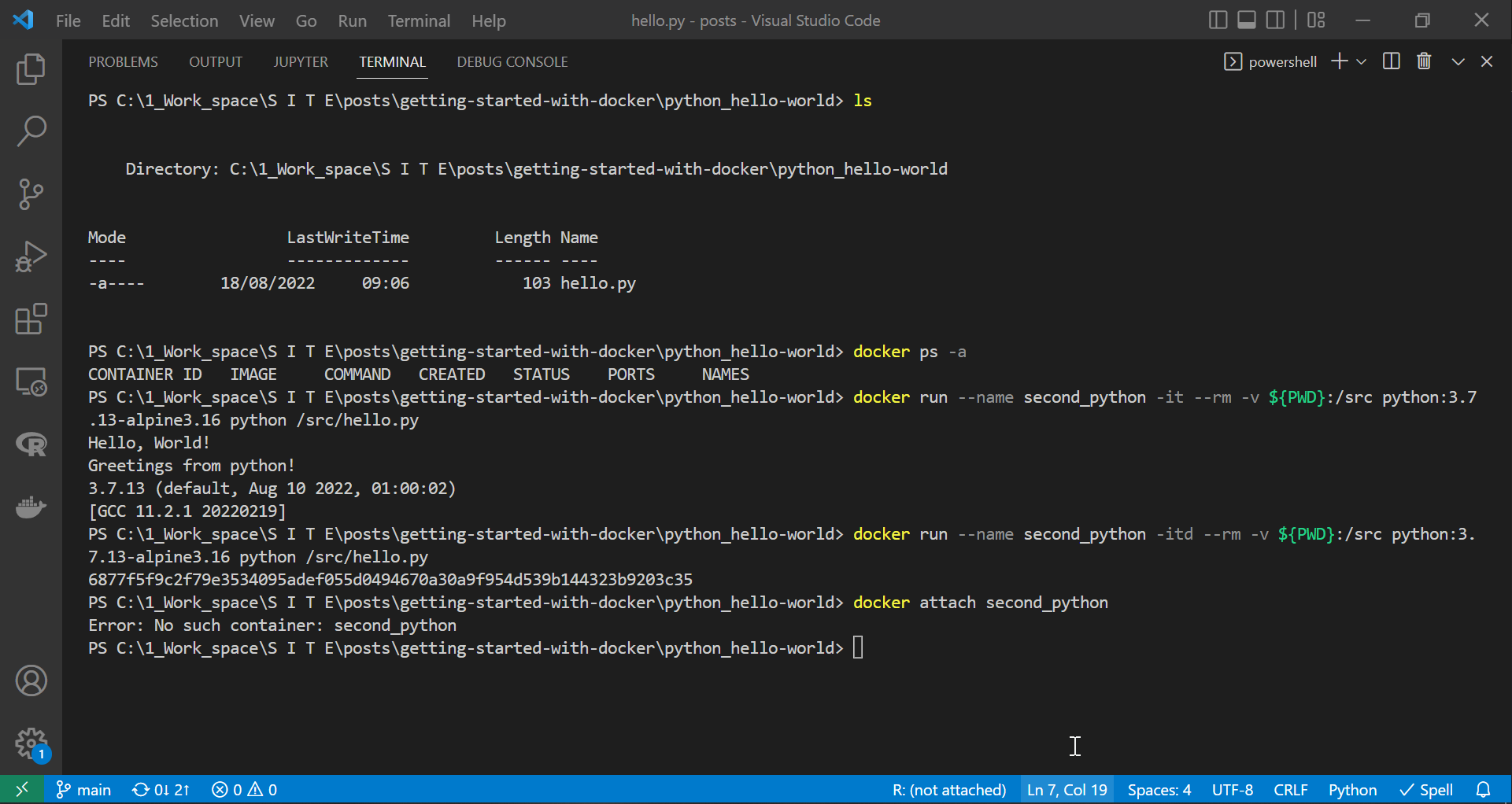The height and width of the screenshot is (804, 1512).
Task: Open the R extension sidebar view
Action: (31, 445)
